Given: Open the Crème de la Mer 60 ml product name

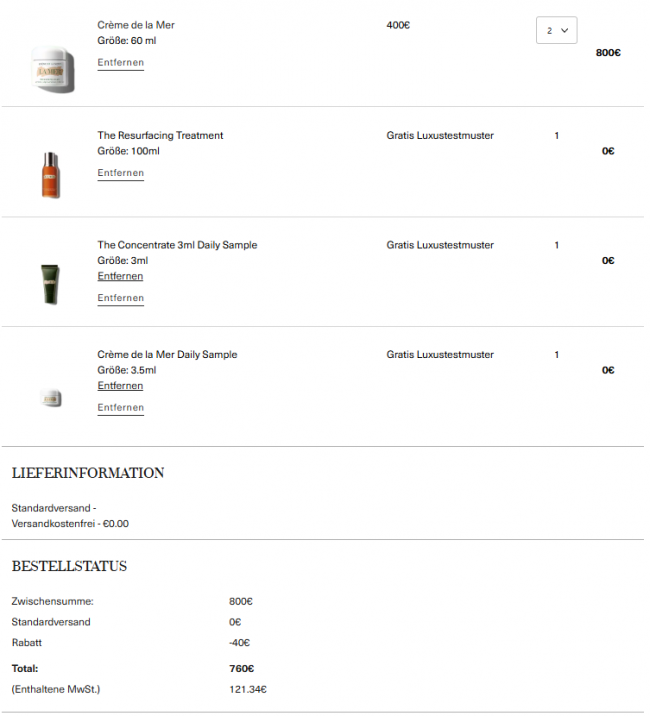Looking at the screenshot, I should (136, 25).
